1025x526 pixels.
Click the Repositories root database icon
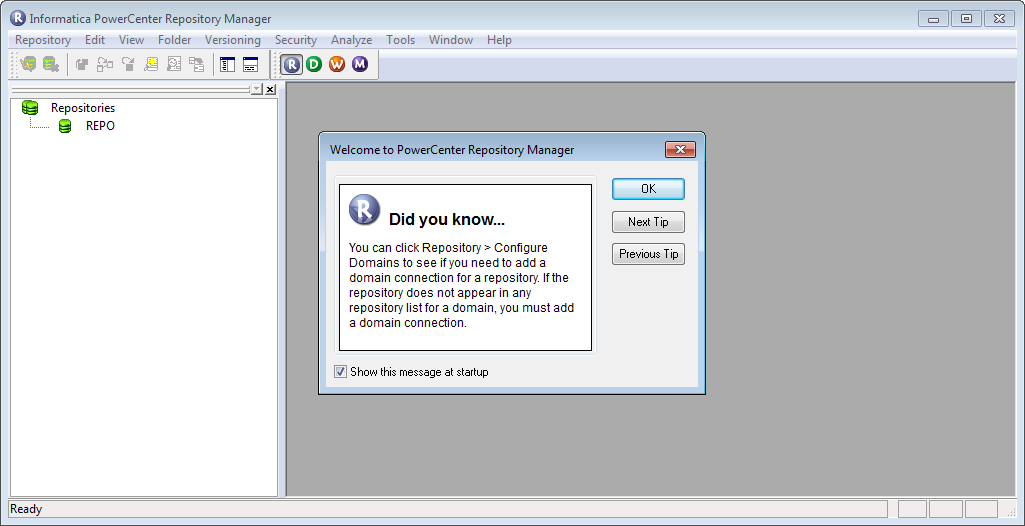[x=30, y=108]
